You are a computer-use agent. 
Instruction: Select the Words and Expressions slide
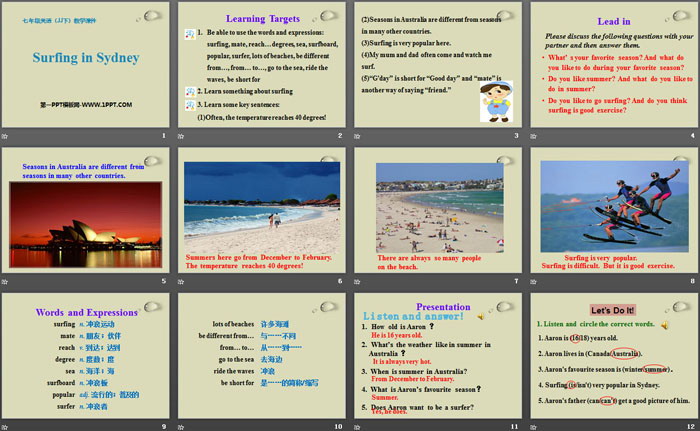pyautogui.click(x=86, y=359)
